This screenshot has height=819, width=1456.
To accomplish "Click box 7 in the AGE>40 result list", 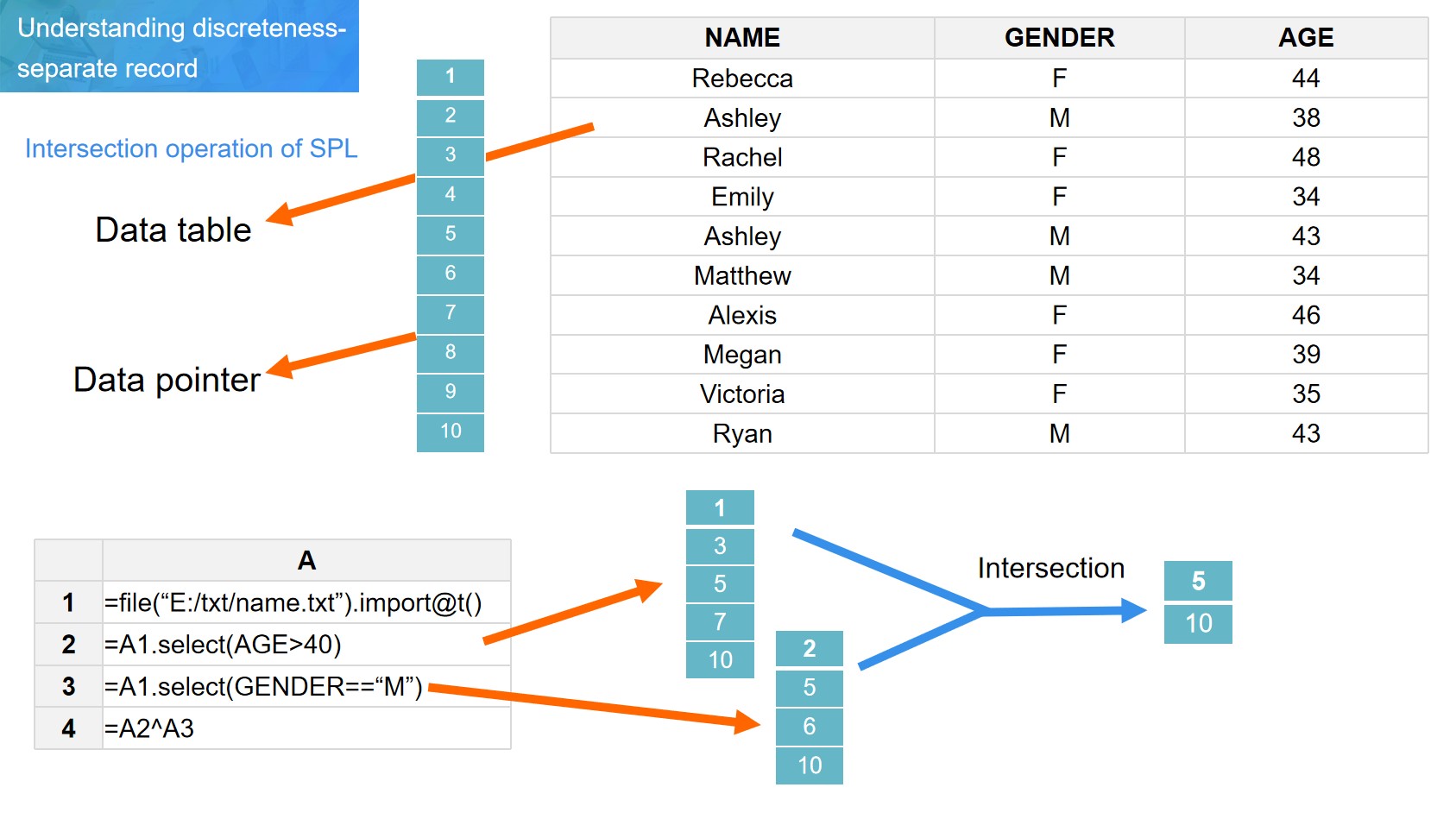I will pyautogui.click(x=720, y=622).
